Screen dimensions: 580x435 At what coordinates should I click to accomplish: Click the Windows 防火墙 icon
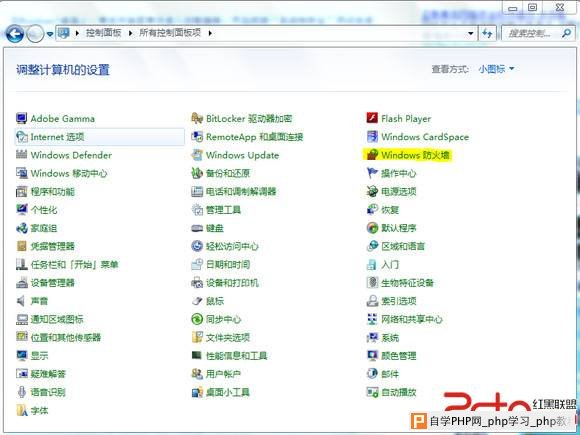tap(372, 155)
